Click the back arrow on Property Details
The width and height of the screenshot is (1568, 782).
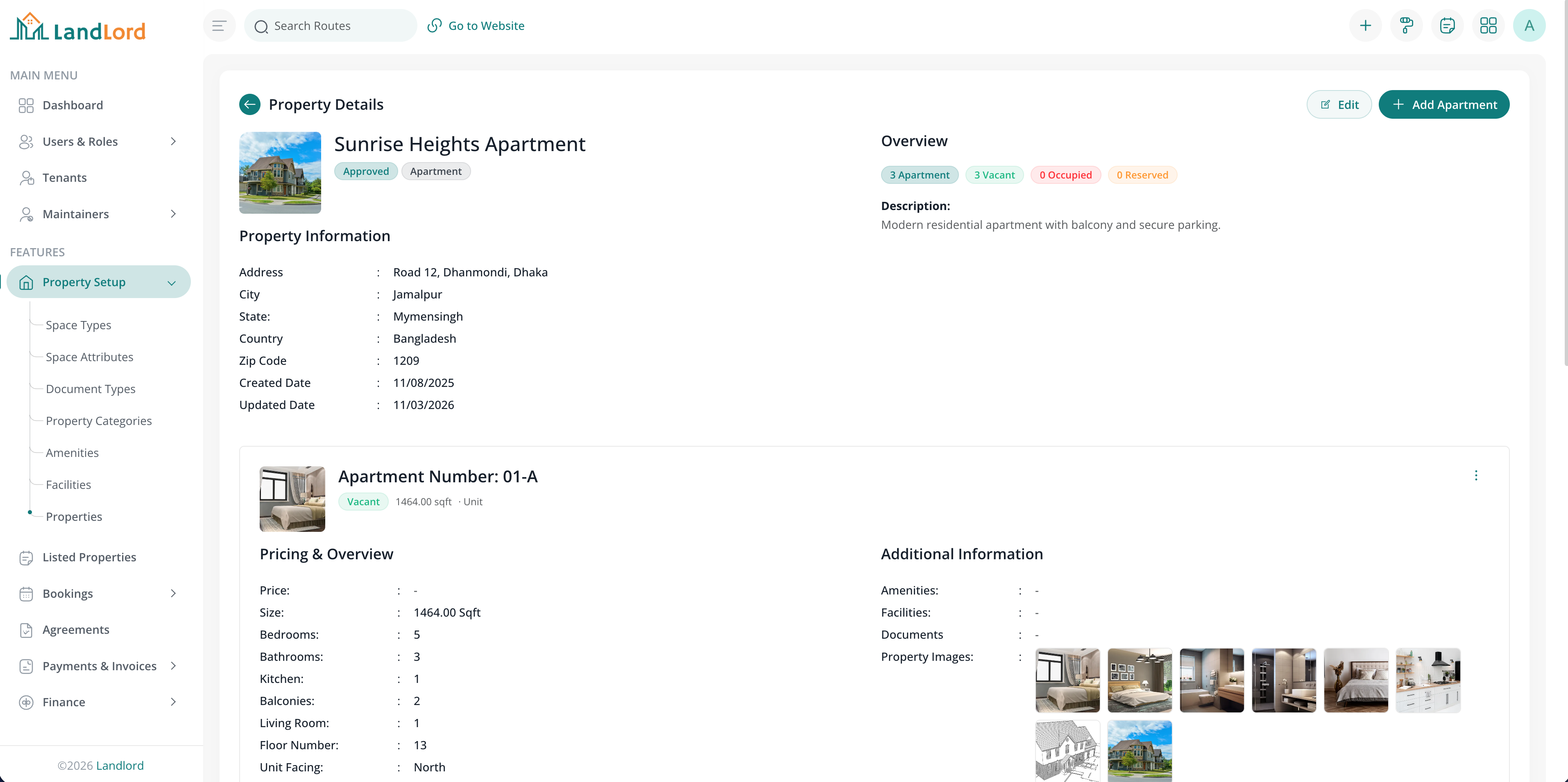click(249, 104)
